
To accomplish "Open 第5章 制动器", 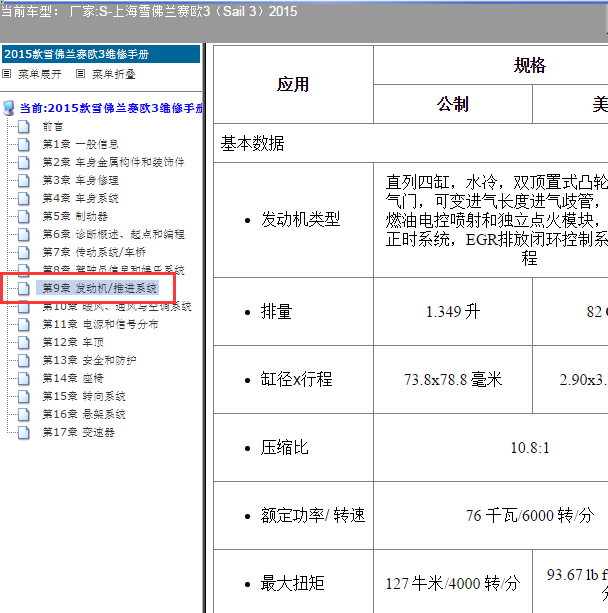I will [75, 216].
